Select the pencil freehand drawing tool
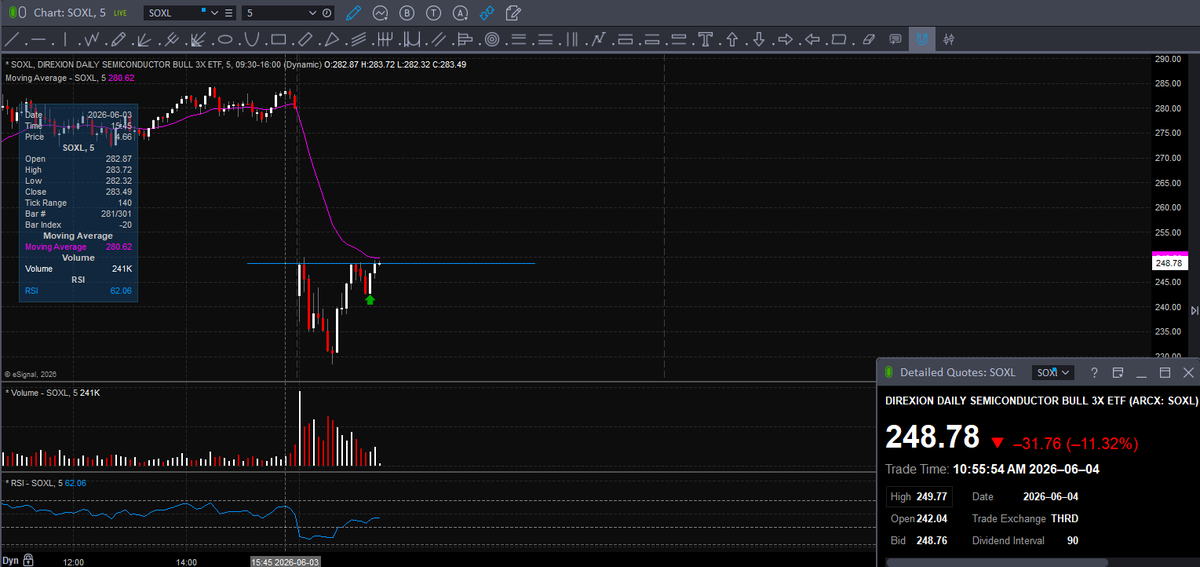 pos(118,39)
